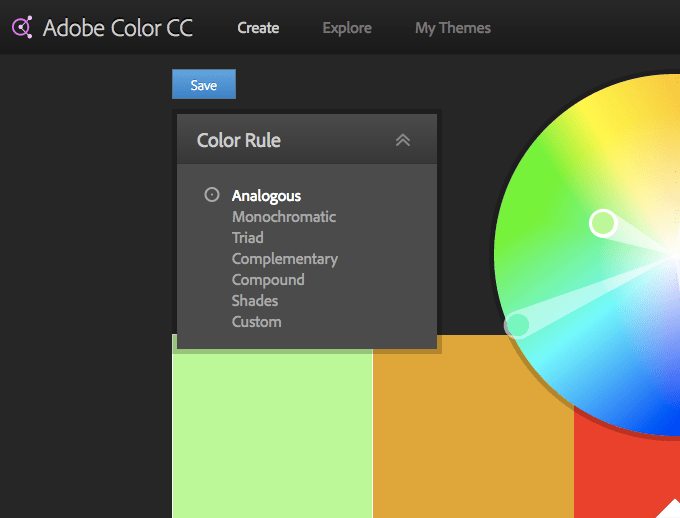680x518 pixels.
Task: Go to the Explore tab
Action: click(347, 28)
